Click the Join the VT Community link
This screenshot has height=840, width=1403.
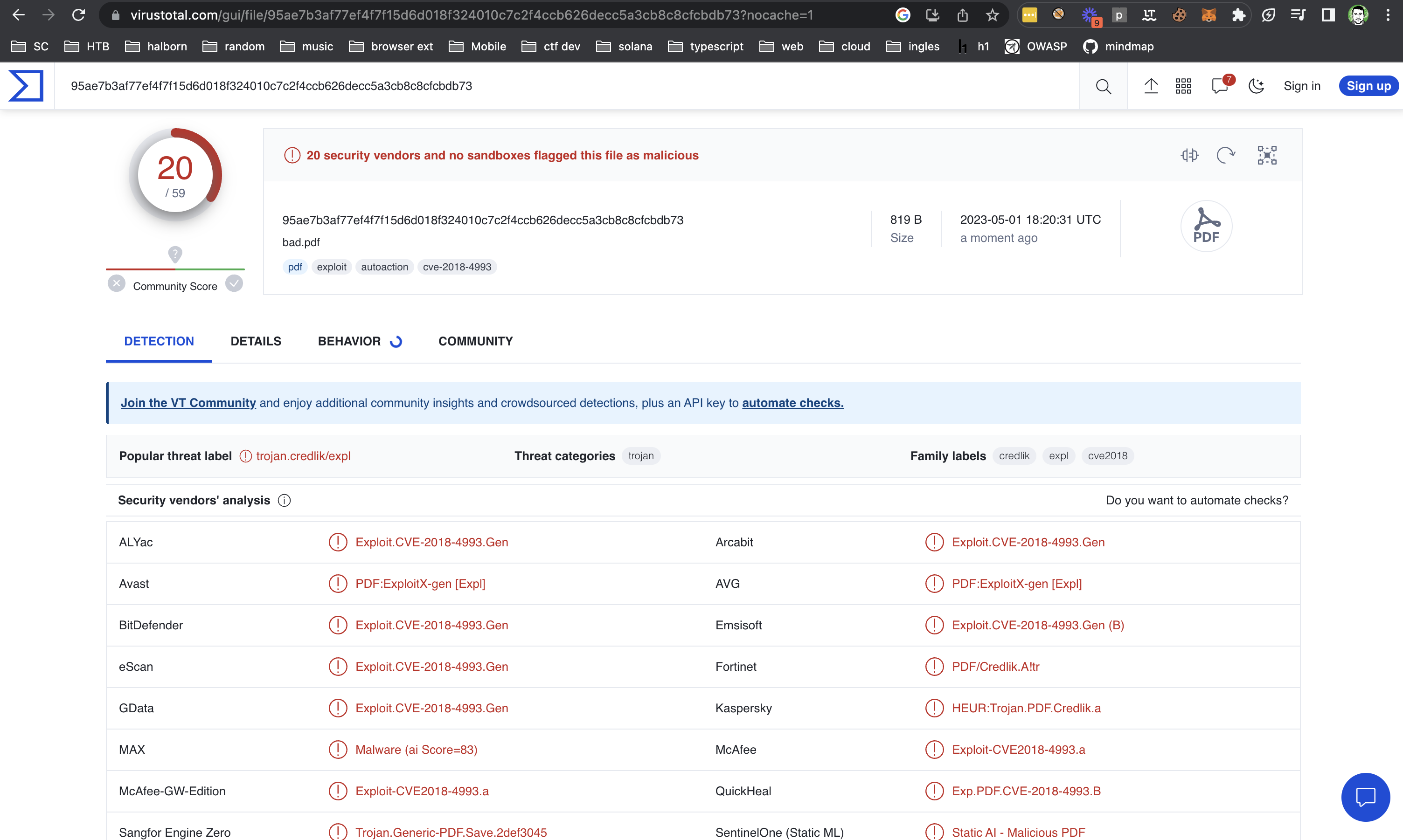coord(188,403)
